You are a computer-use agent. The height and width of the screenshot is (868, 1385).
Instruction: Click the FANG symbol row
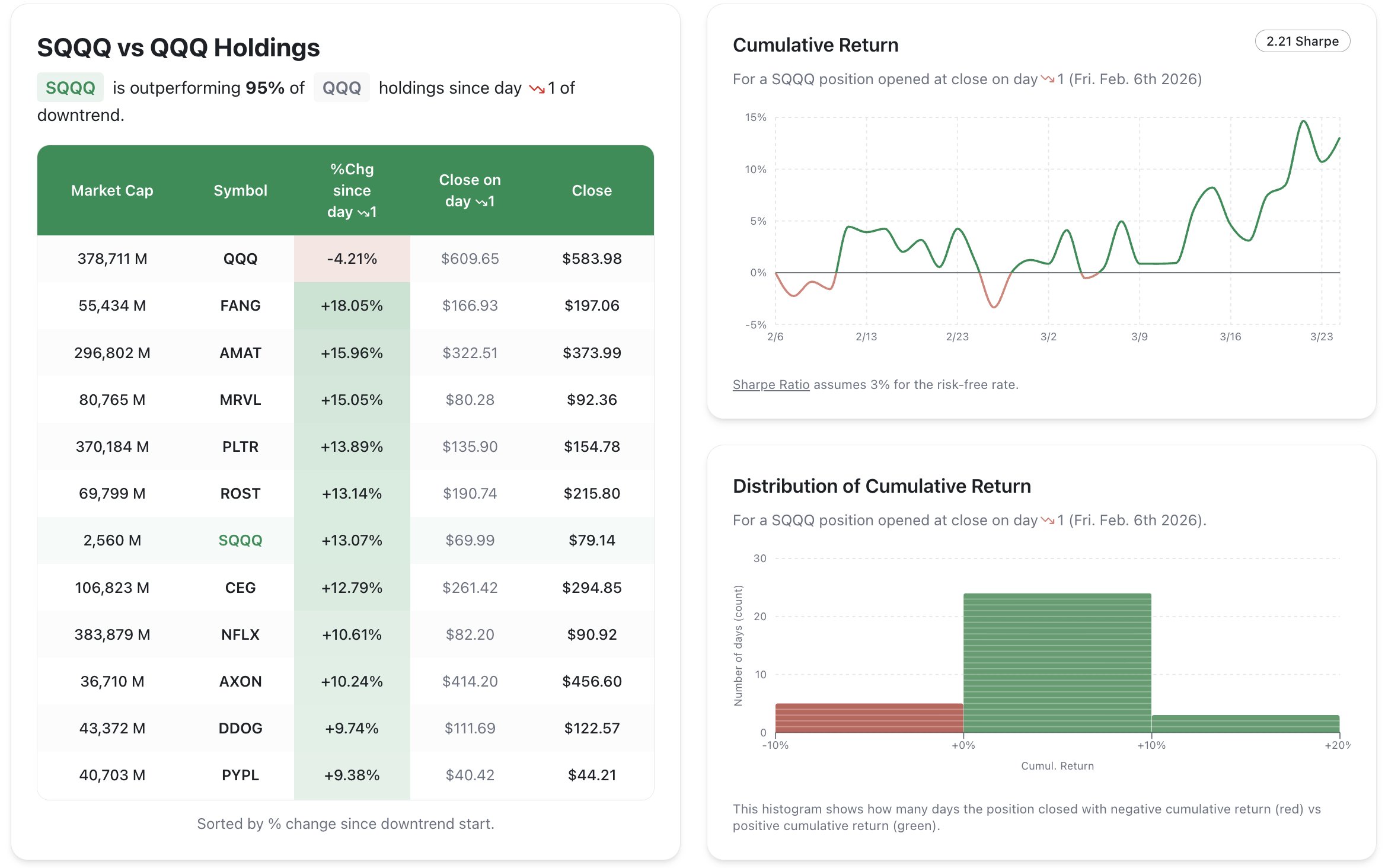[x=240, y=305]
